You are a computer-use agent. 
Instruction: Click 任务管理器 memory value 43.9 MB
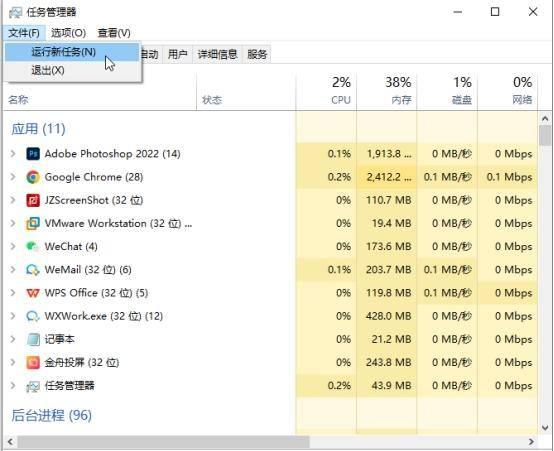point(391,386)
